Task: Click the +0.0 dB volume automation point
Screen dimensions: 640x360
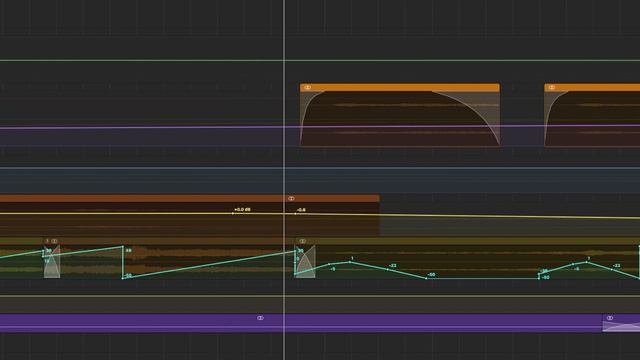Action: (233, 213)
